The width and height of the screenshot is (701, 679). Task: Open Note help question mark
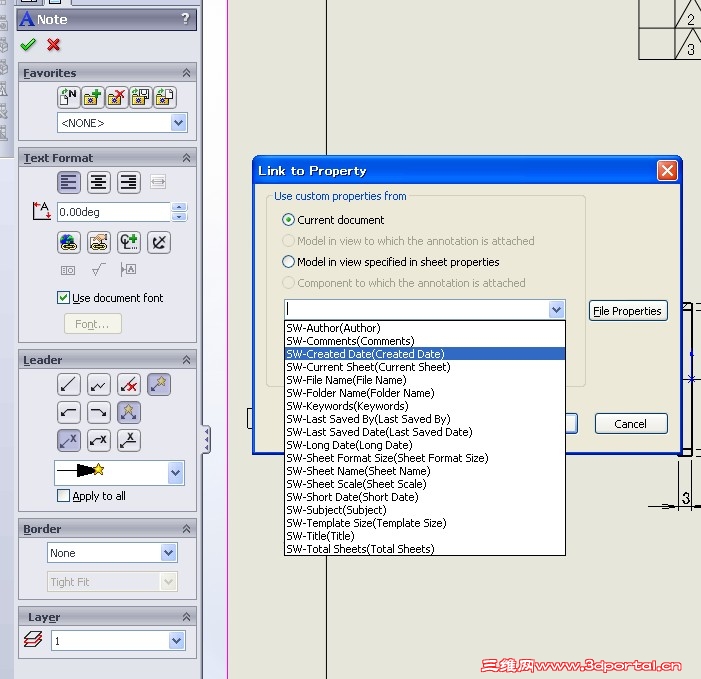(x=186, y=19)
